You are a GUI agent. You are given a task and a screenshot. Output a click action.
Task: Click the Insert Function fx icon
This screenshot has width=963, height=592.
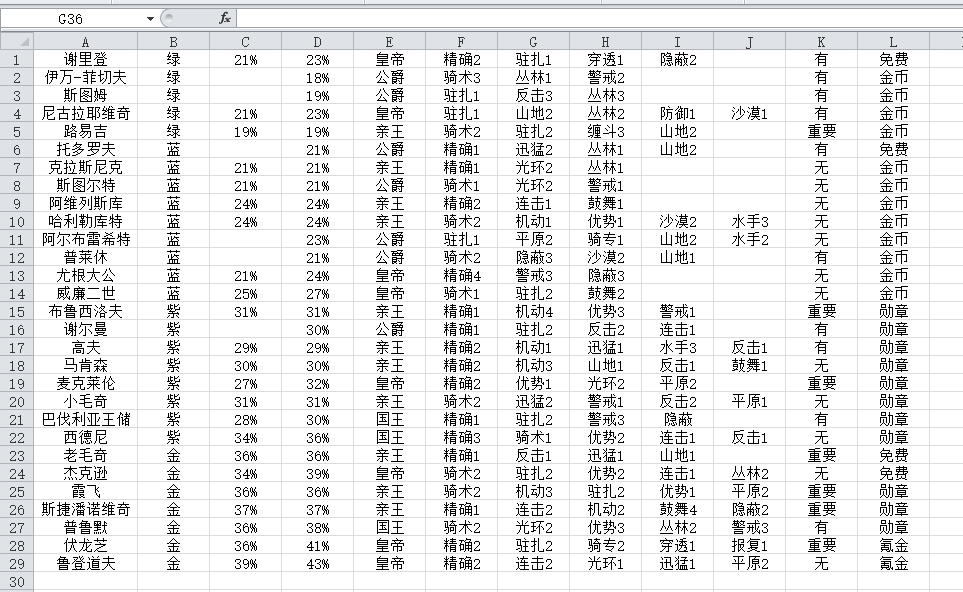point(225,18)
